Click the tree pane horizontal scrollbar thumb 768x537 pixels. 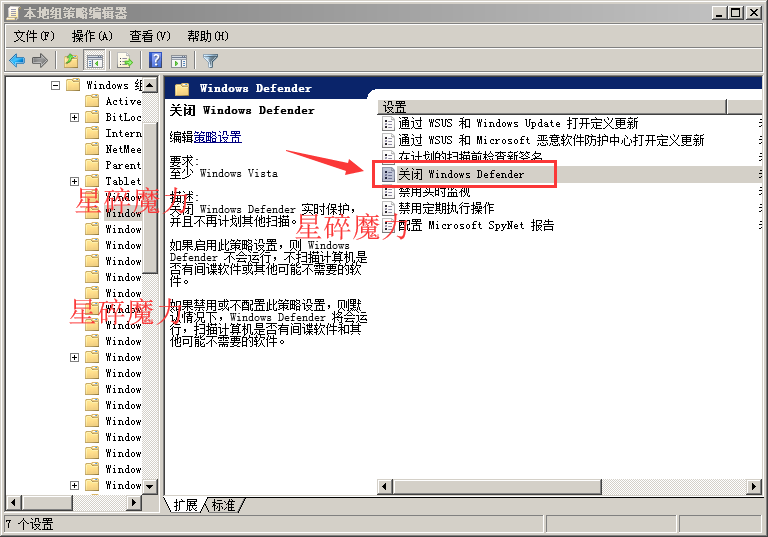(x=46, y=502)
